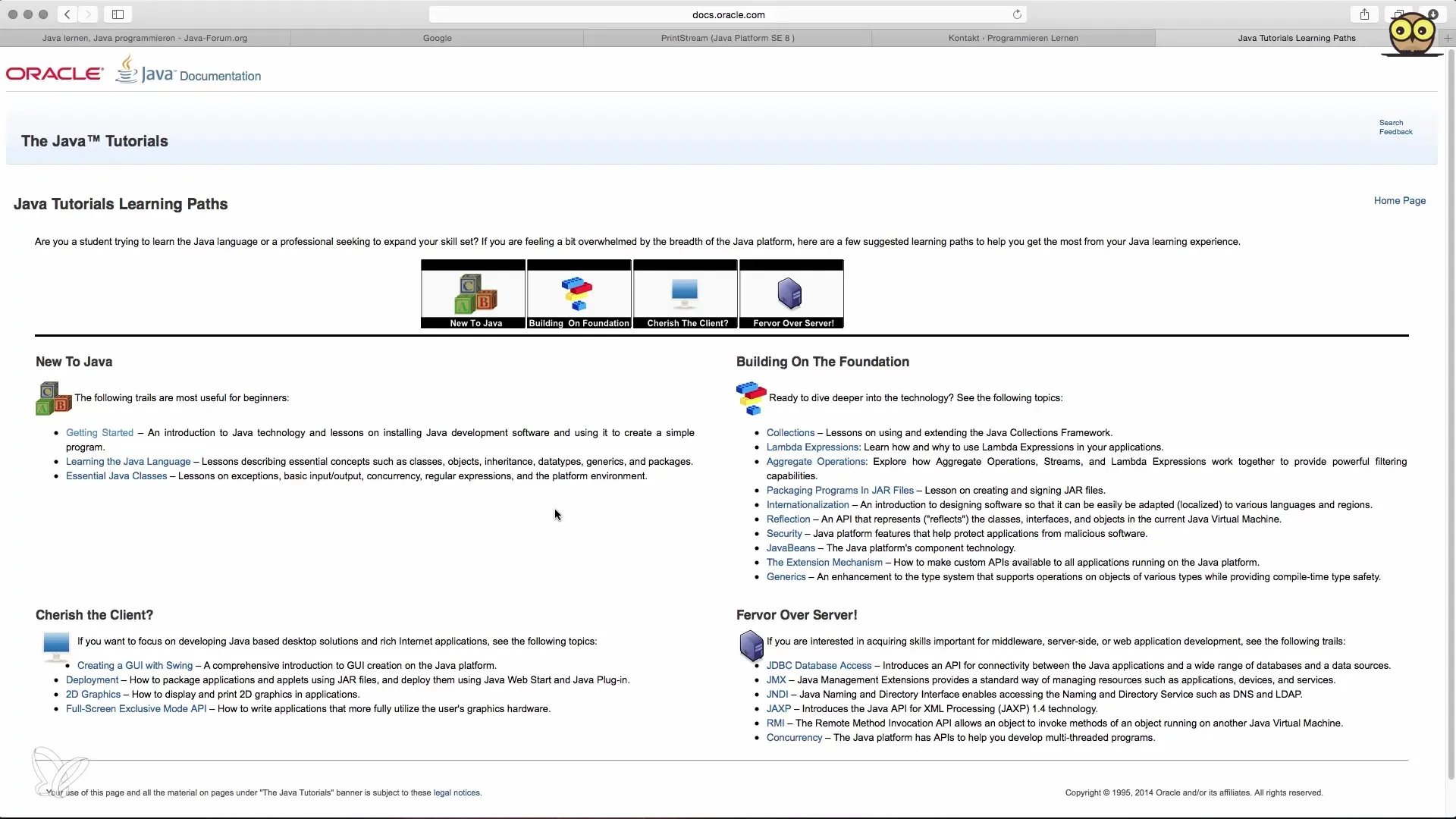Select the Java Tutorials Learning Paths tab
Screen dimensions: 1456x819
(1297, 38)
